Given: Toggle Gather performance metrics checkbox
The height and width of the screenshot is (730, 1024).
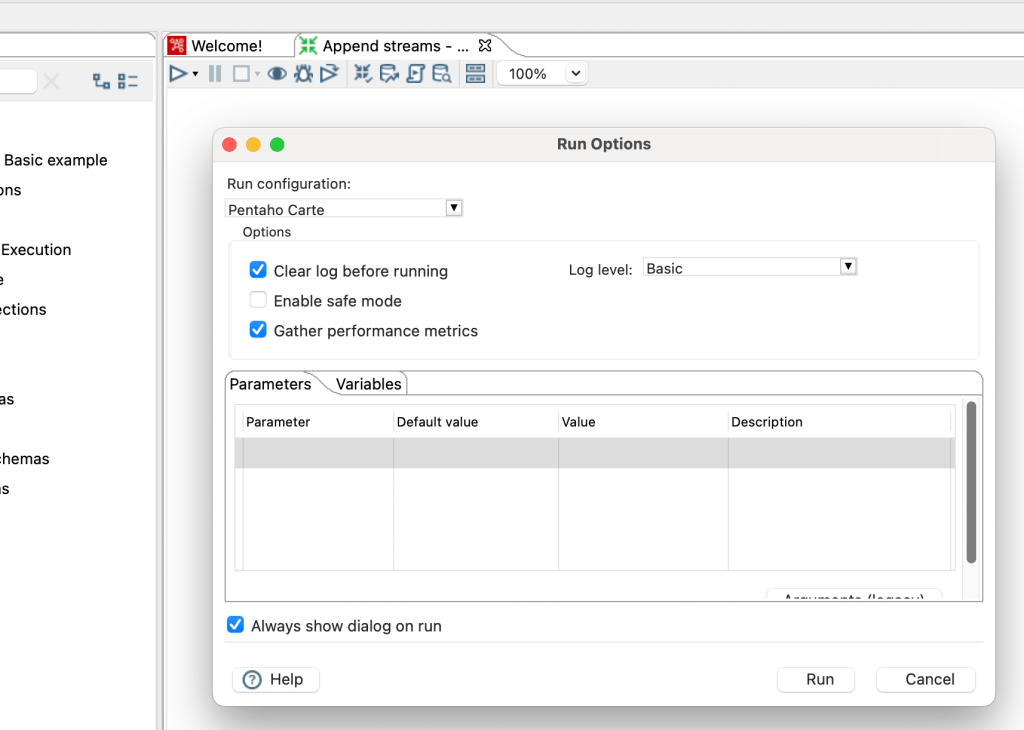Looking at the screenshot, I should click(x=258, y=331).
